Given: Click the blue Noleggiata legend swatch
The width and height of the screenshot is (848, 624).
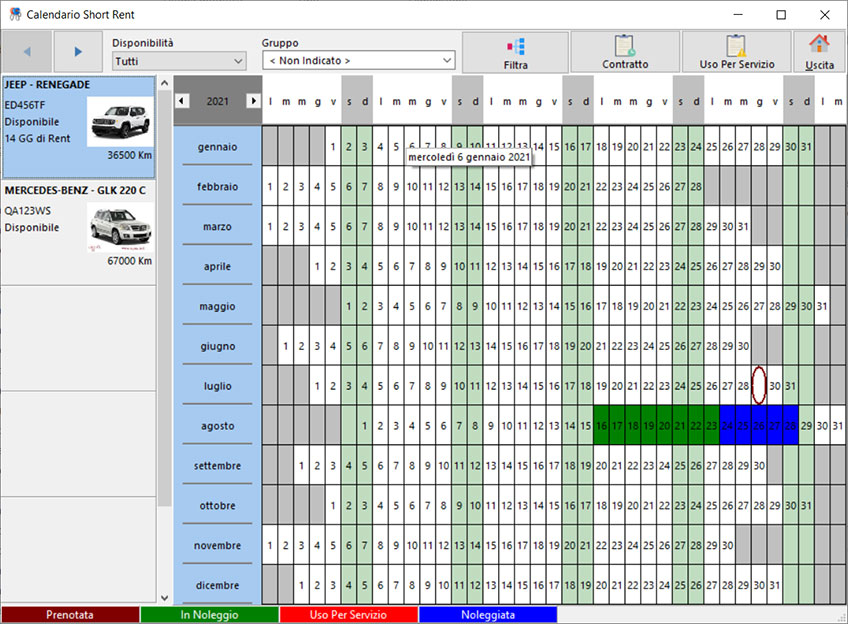Looking at the screenshot, I should [x=487, y=615].
